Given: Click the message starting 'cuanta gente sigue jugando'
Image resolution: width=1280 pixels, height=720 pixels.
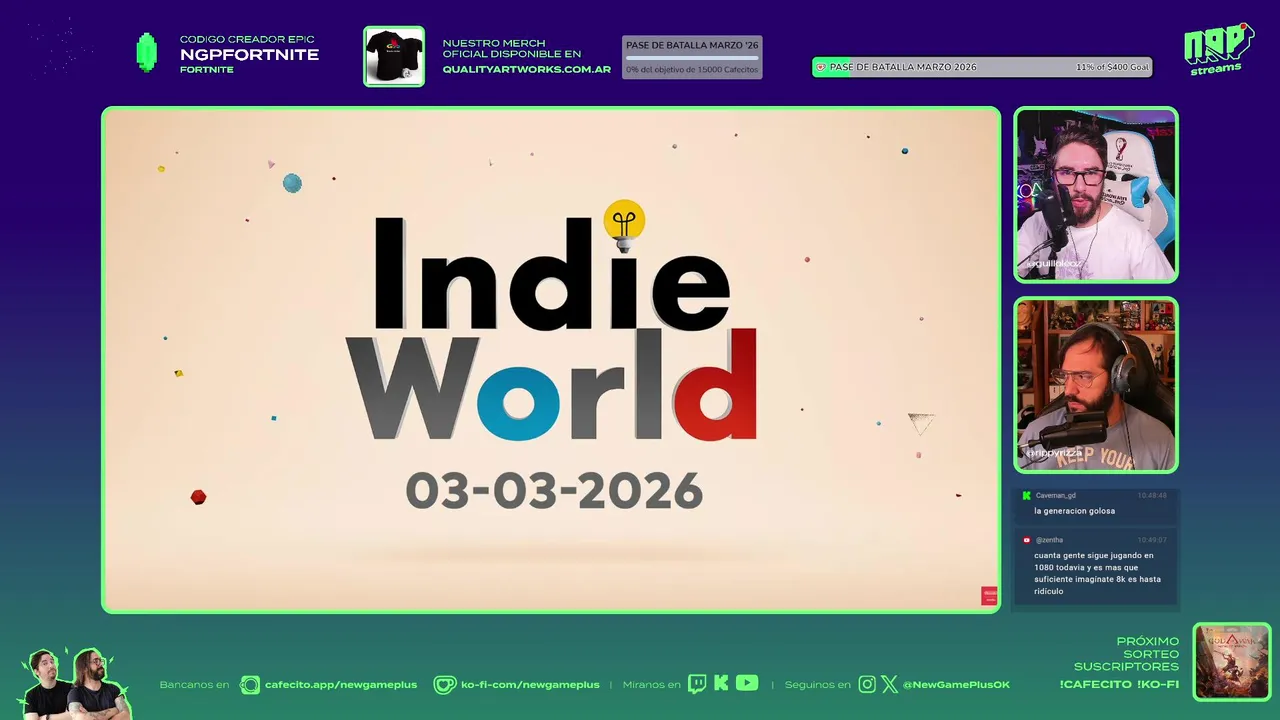Looking at the screenshot, I should (1097, 573).
